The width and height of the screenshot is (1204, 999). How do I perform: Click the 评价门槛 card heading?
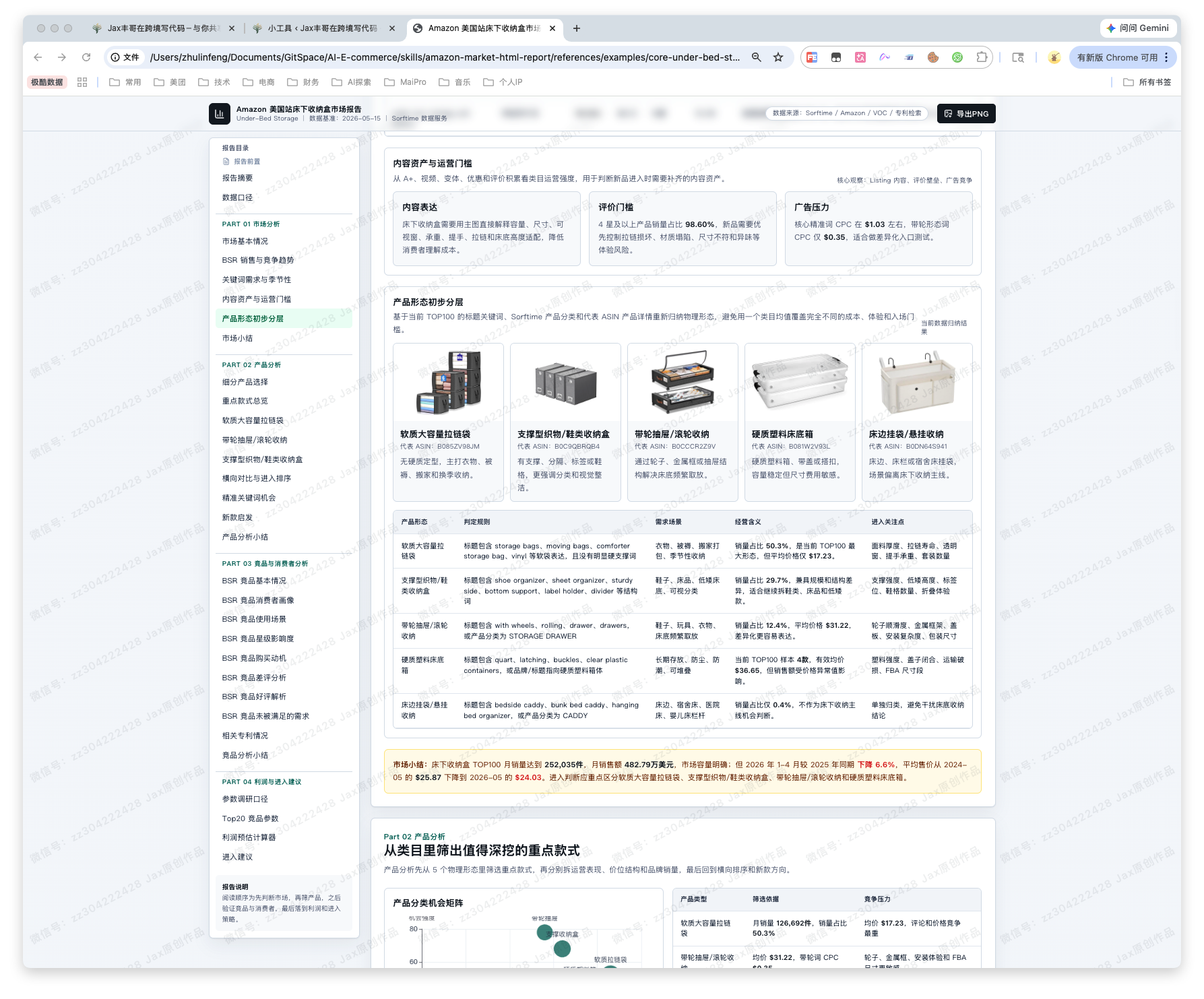pyautogui.click(x=616, y=207)
